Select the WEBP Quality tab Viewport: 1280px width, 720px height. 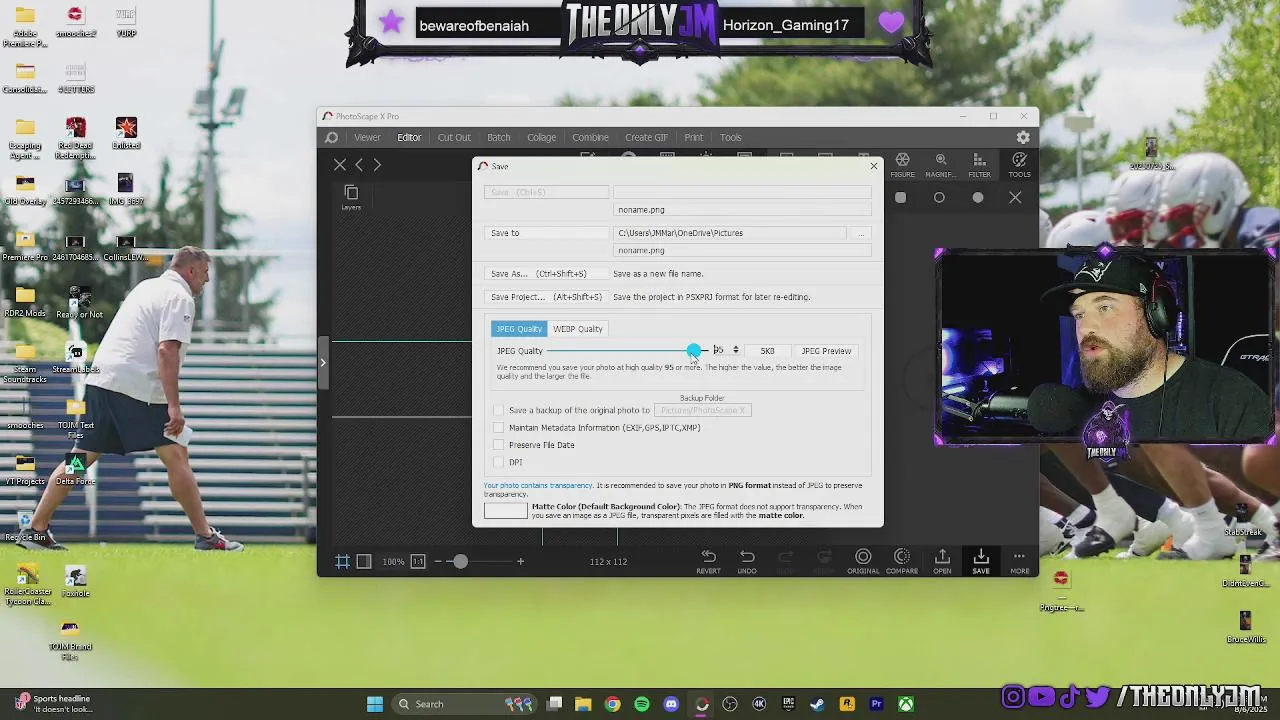[x=578, y=329]
